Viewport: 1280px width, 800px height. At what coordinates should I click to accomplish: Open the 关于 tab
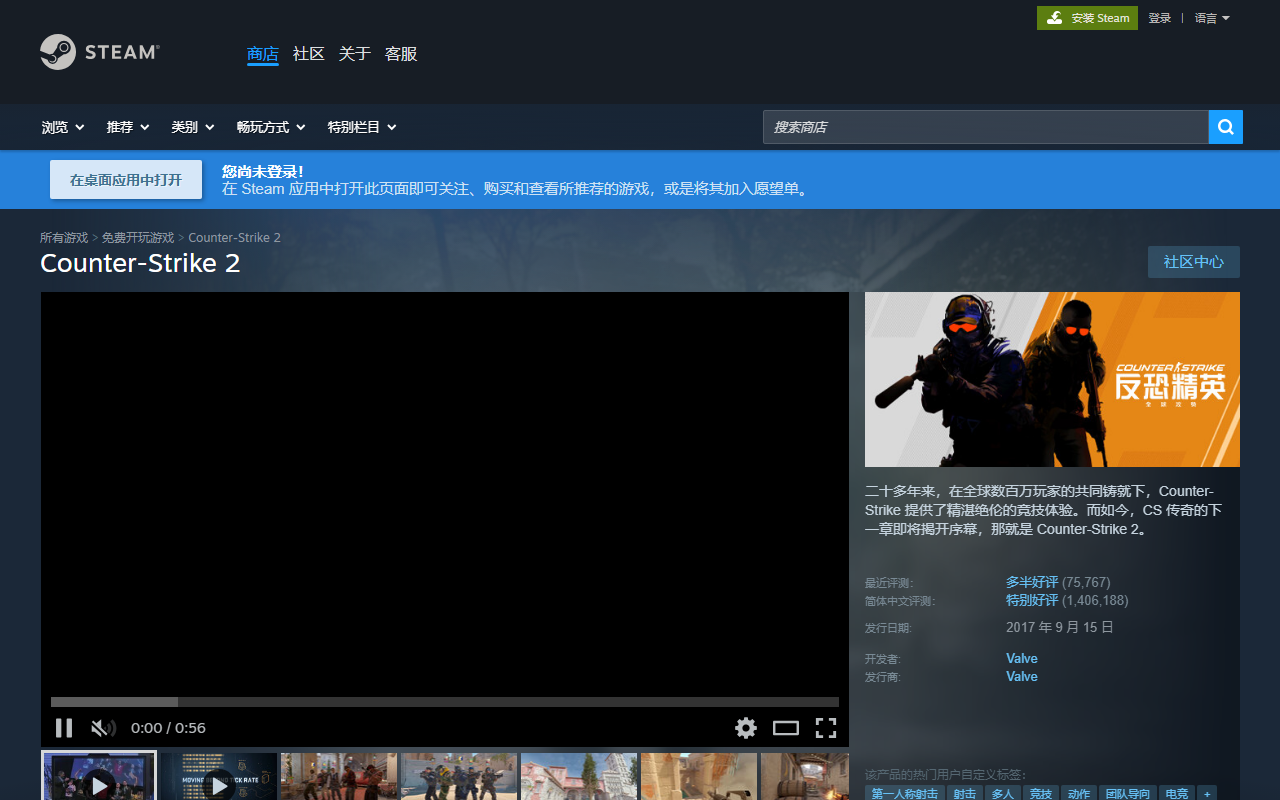(x=355, y=54)
